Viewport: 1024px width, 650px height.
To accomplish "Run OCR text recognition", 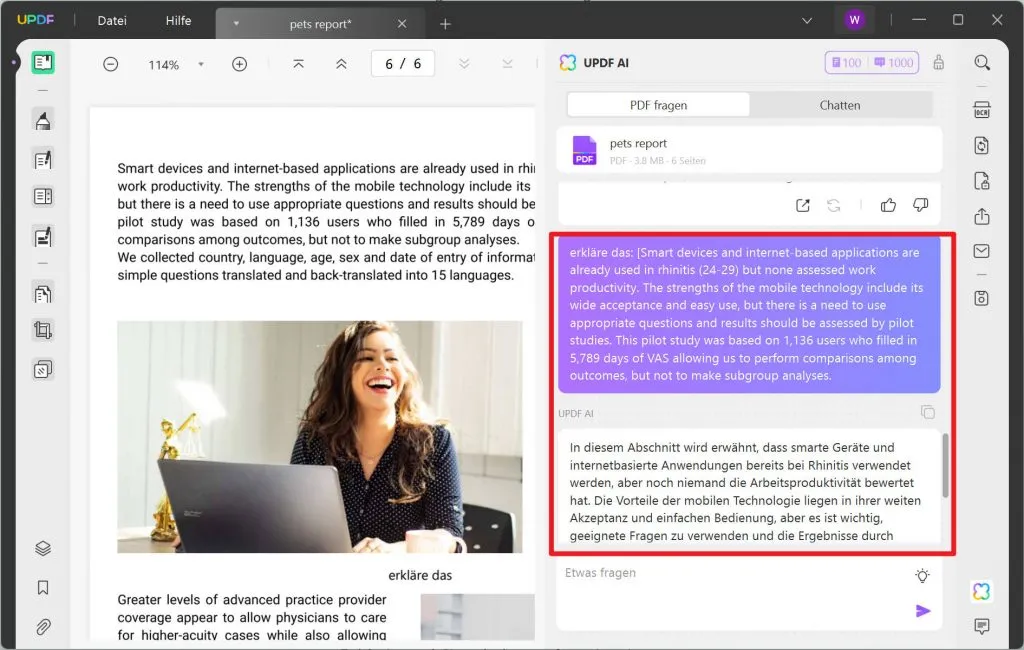I will pos(982,110).
